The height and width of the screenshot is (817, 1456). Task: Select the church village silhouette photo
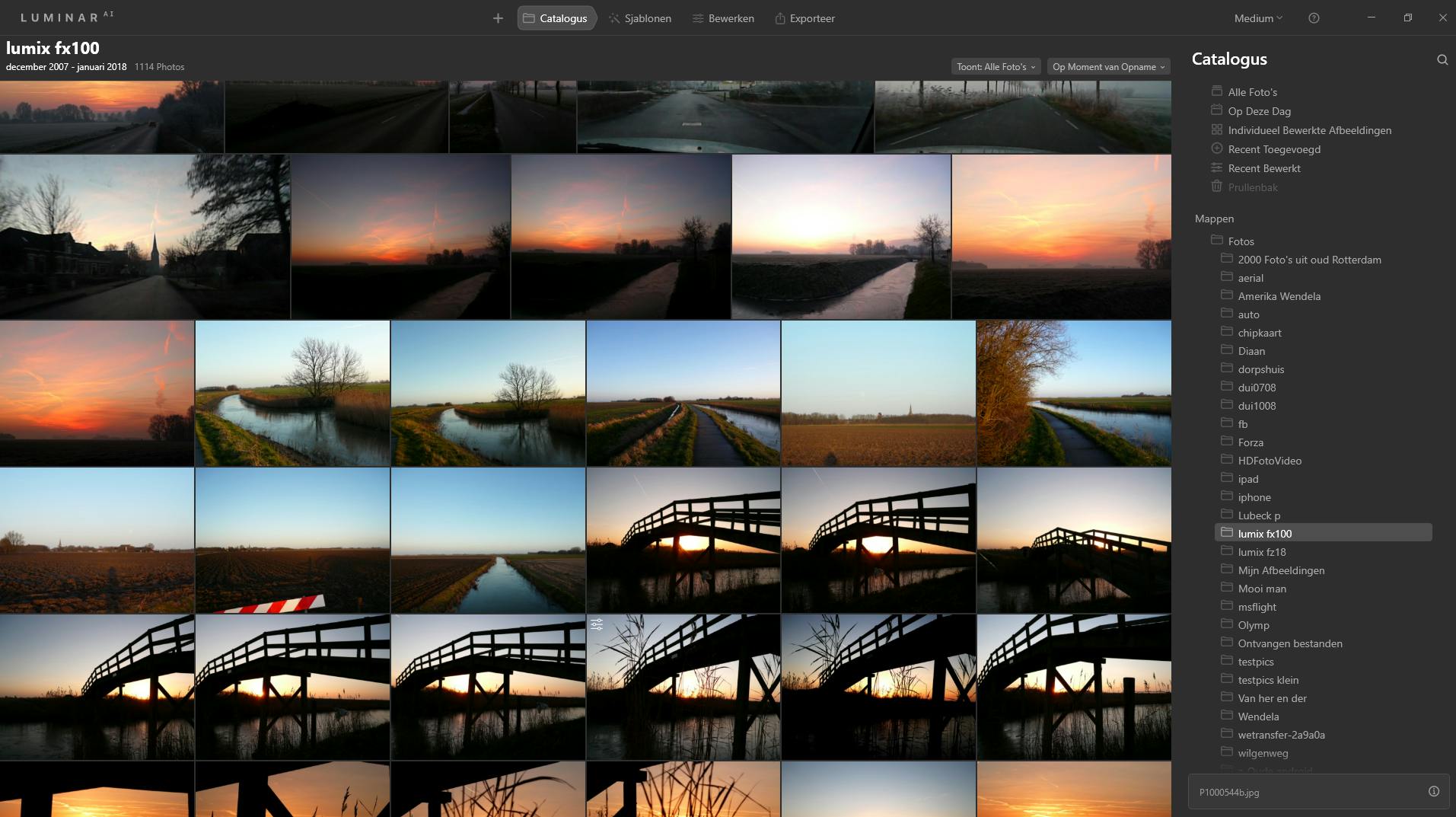click(x=145, y=237)
